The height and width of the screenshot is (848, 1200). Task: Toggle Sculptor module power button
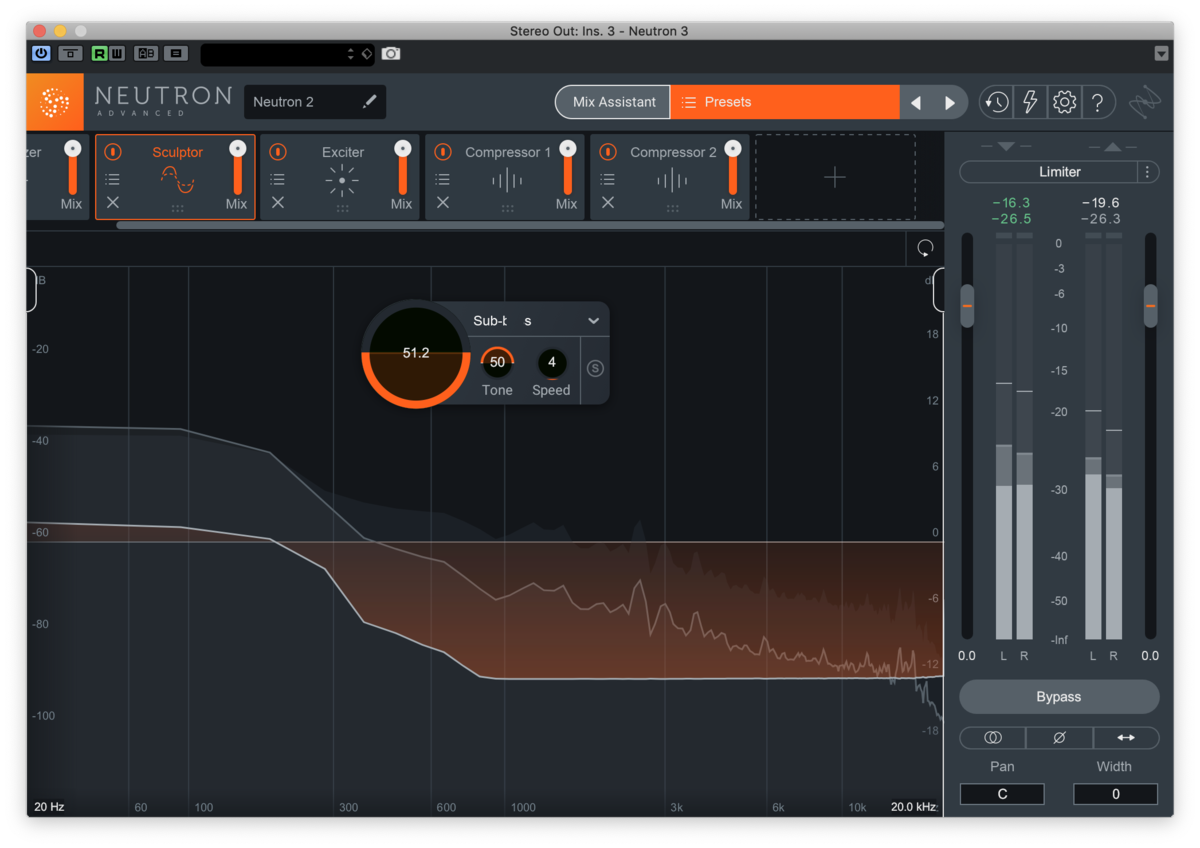113,152
